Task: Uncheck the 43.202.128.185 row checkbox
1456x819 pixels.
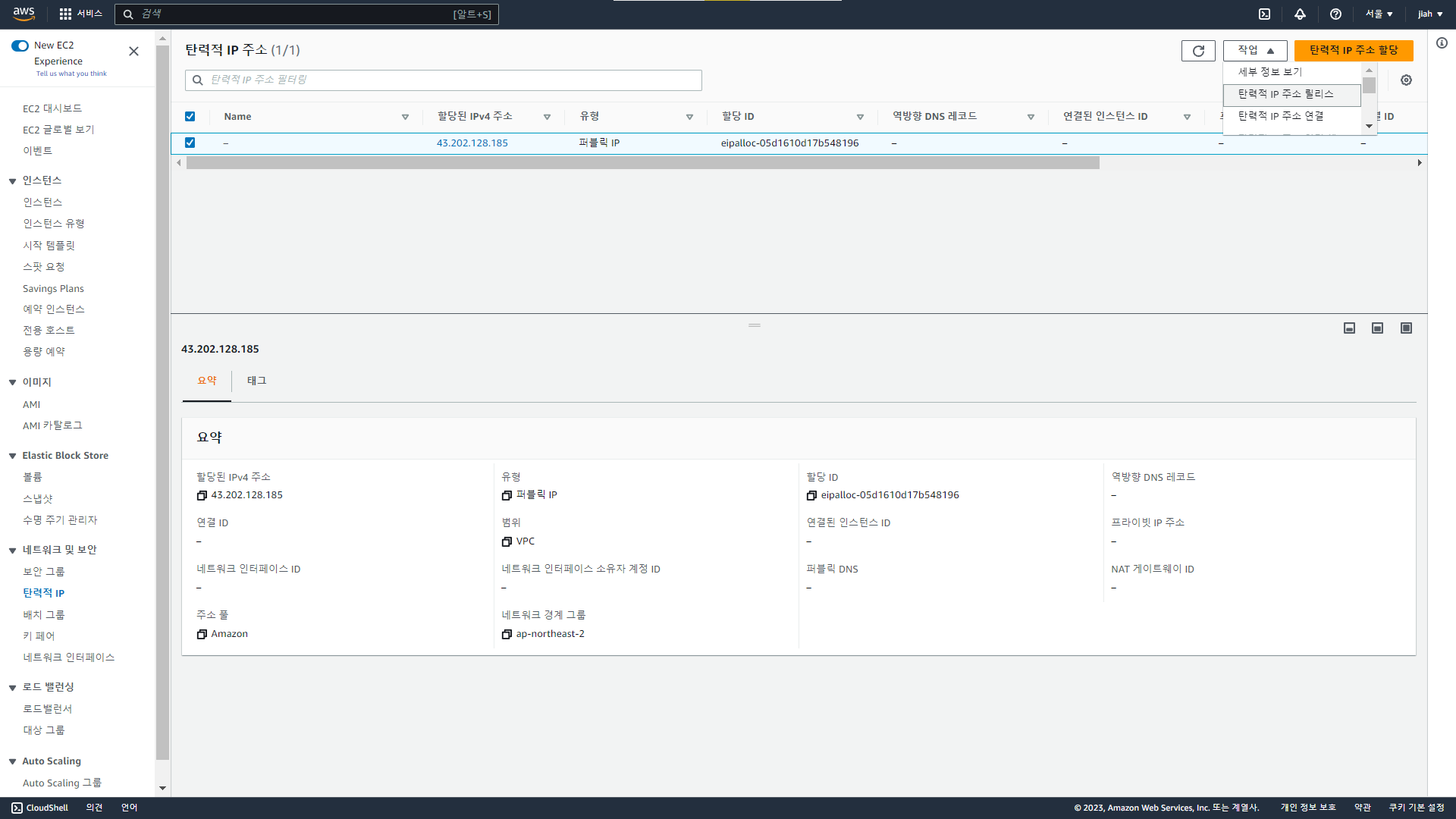Action: click(190, 143)
